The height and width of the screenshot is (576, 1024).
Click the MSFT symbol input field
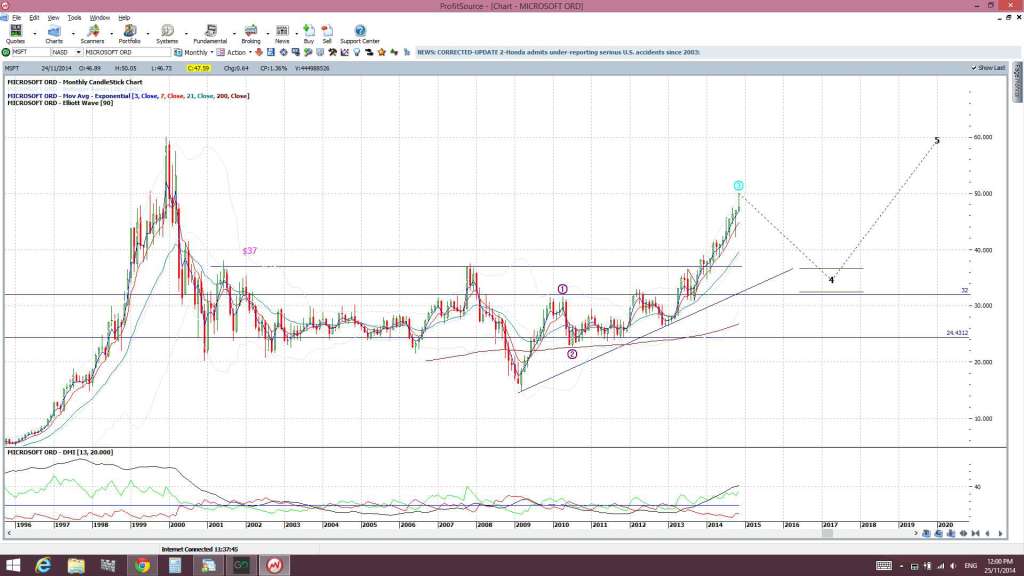[31, 52]
